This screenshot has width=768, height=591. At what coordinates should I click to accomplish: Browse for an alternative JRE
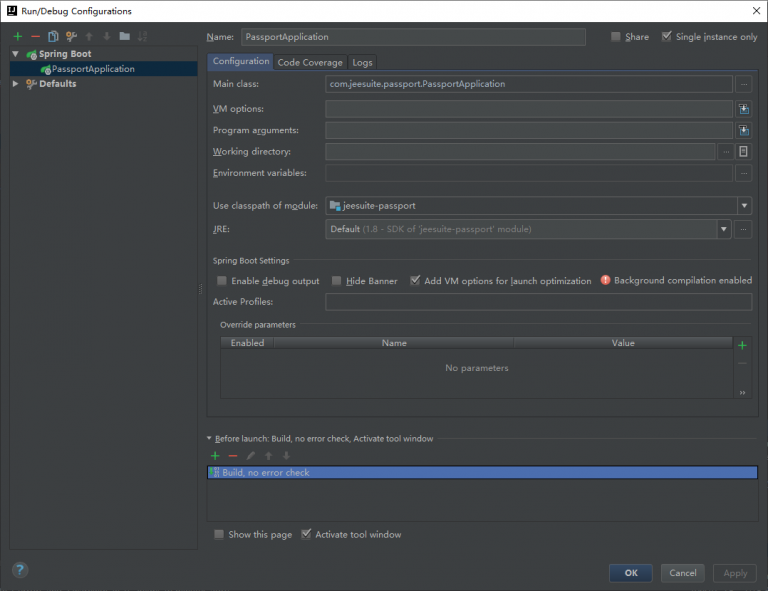[743, 229]
